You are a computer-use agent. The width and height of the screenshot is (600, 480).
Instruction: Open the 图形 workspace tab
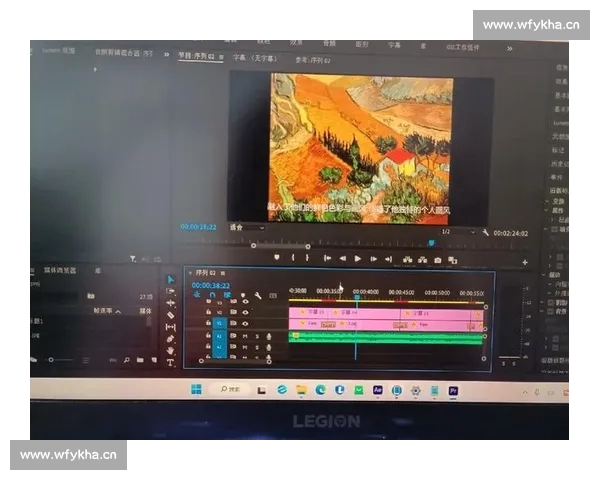(362, 44)
